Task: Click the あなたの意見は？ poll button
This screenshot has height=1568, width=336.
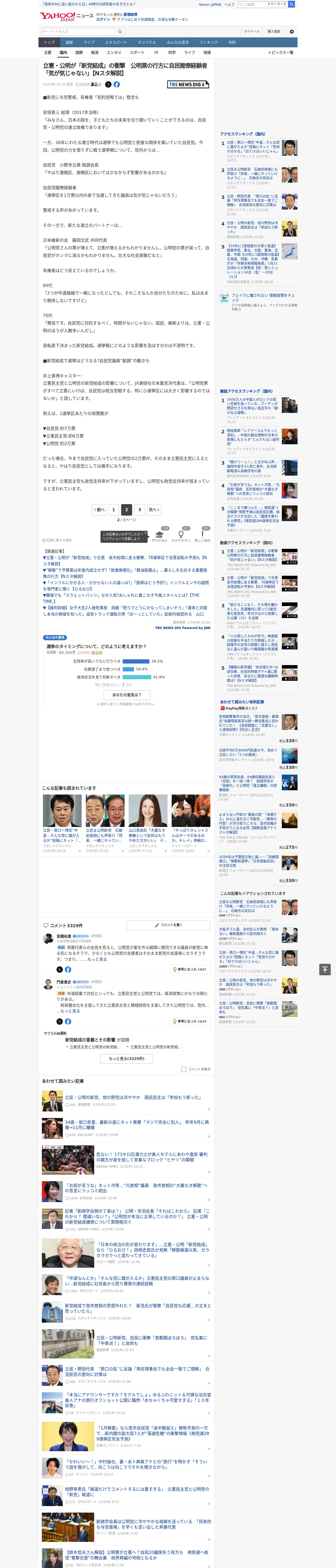Action: click(x=127, y=695)
